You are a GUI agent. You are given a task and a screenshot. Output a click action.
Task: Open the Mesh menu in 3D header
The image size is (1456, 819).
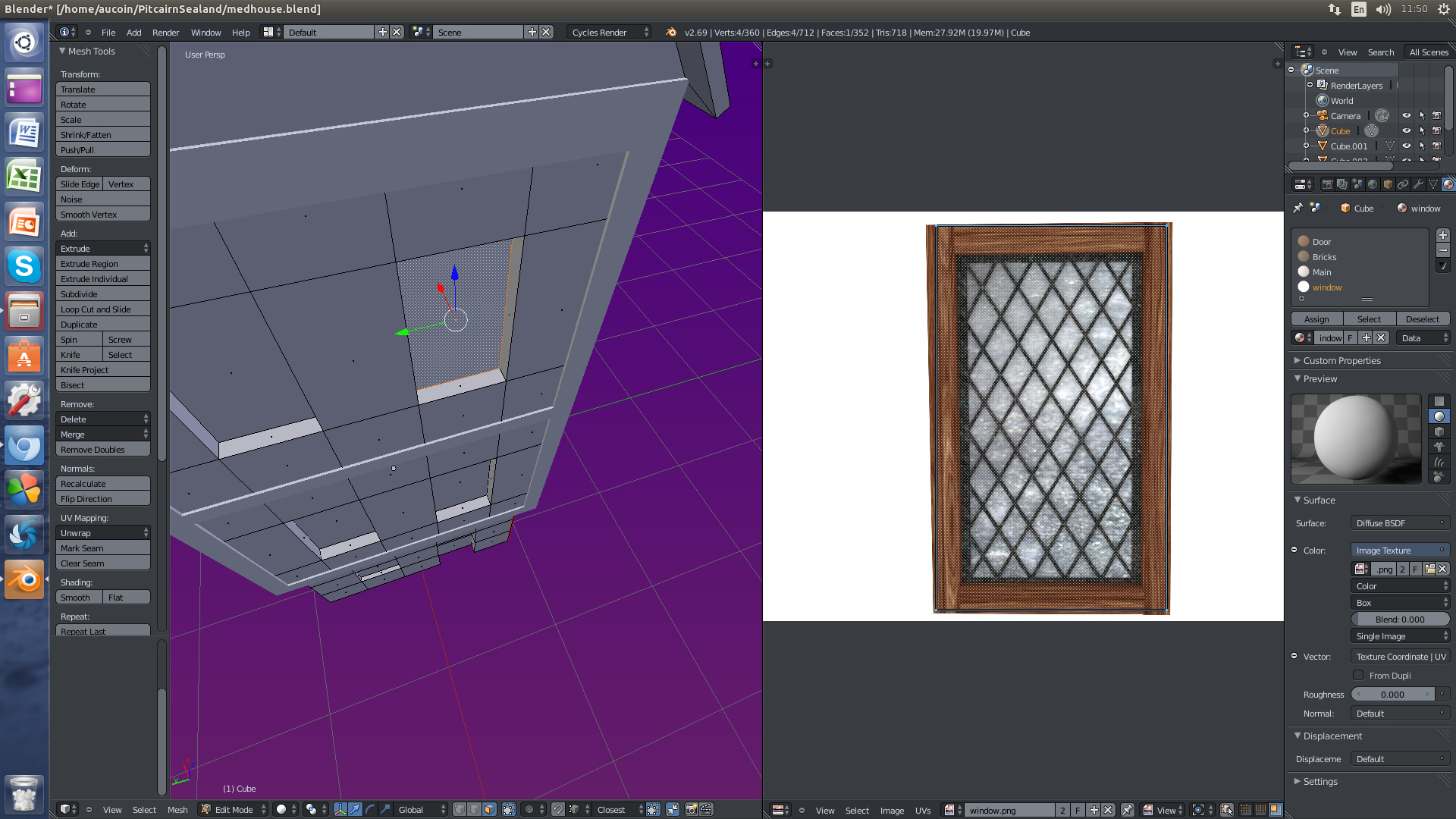(177, 810)
